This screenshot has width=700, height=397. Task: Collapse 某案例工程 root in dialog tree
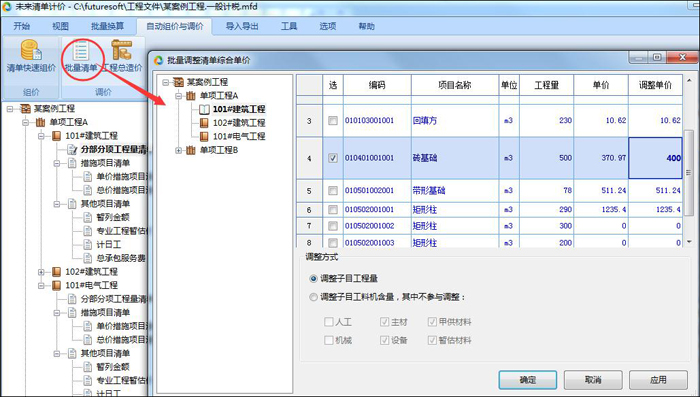166,82
